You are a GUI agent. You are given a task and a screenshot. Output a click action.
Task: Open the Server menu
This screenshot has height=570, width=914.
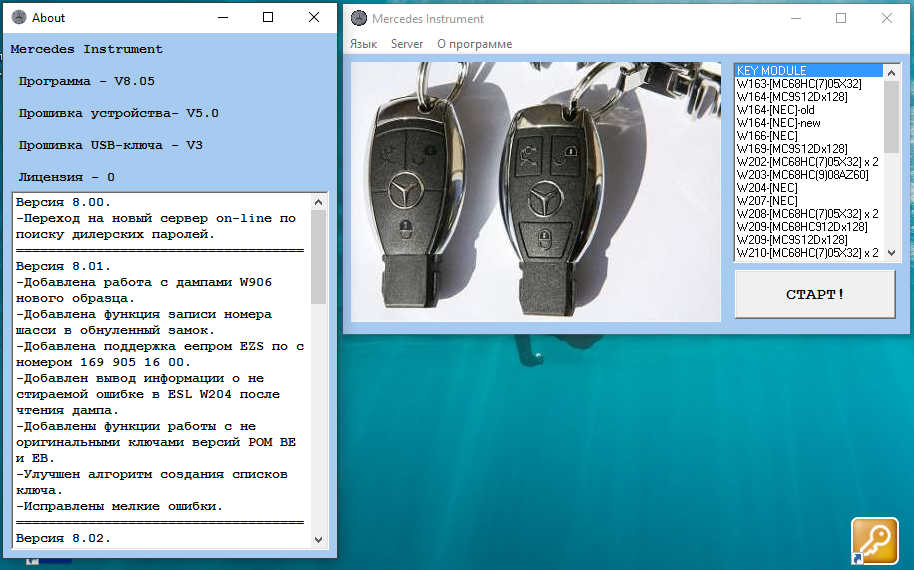407,44
